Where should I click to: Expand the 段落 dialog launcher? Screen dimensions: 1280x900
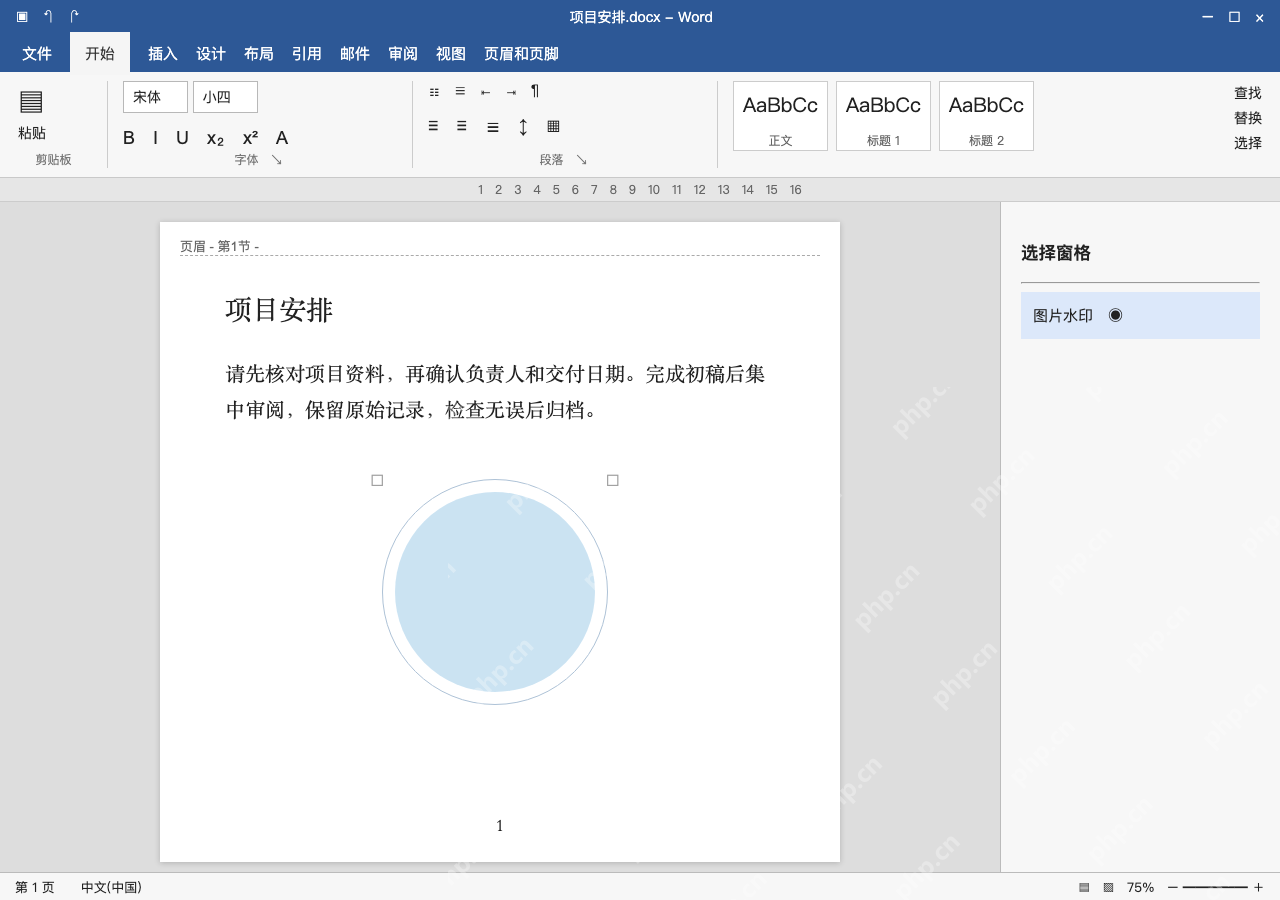[581, 160]
